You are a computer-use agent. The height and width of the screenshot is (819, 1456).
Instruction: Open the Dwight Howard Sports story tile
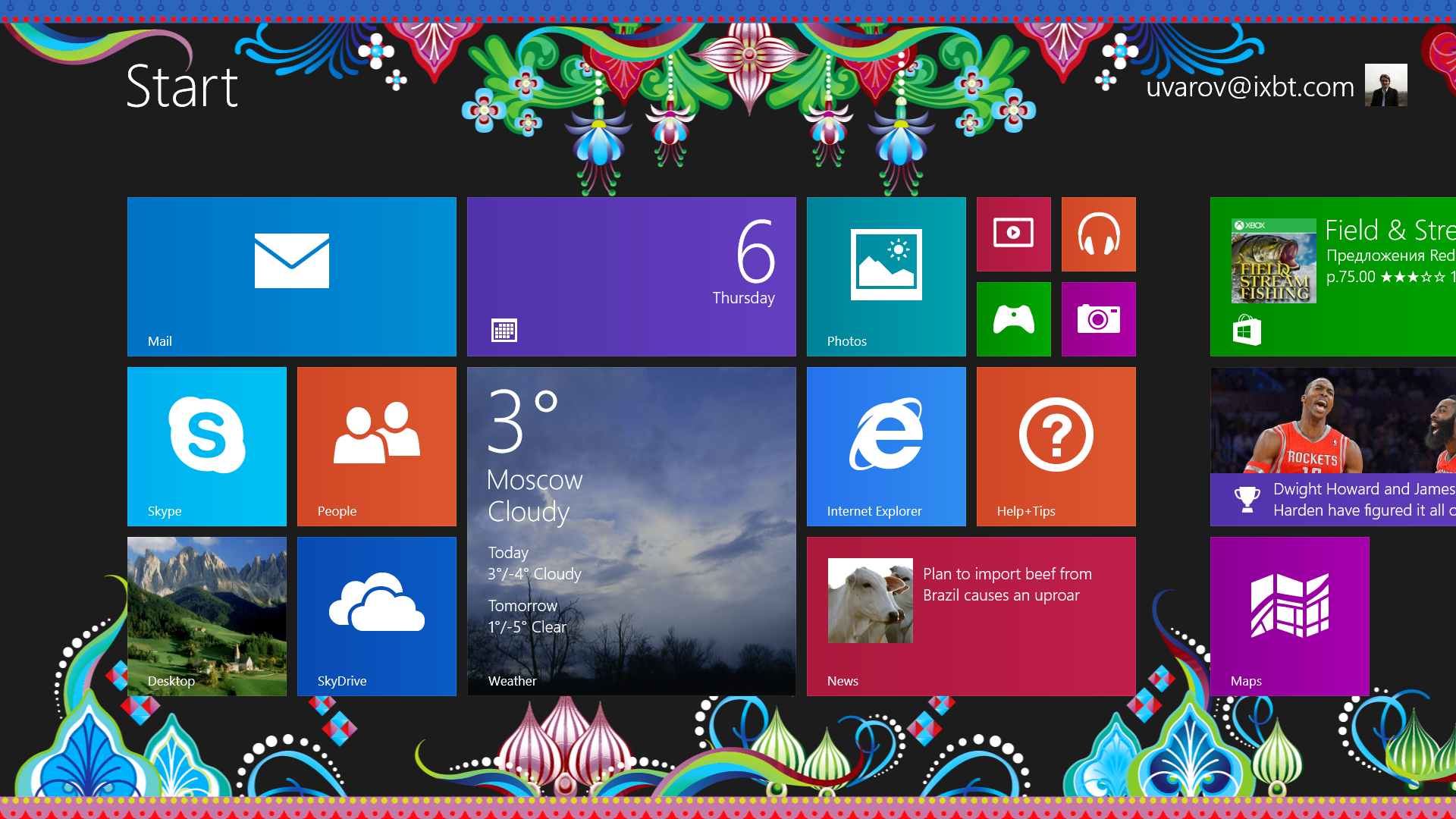click(x=1333, y=447)
